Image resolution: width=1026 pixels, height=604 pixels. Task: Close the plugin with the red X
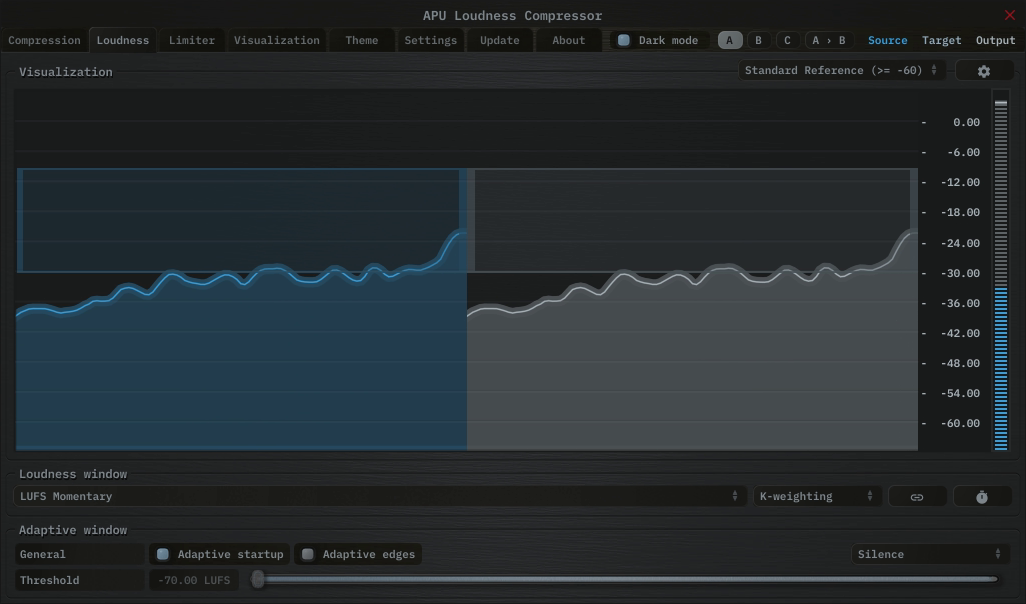[x=1009, y=15]
